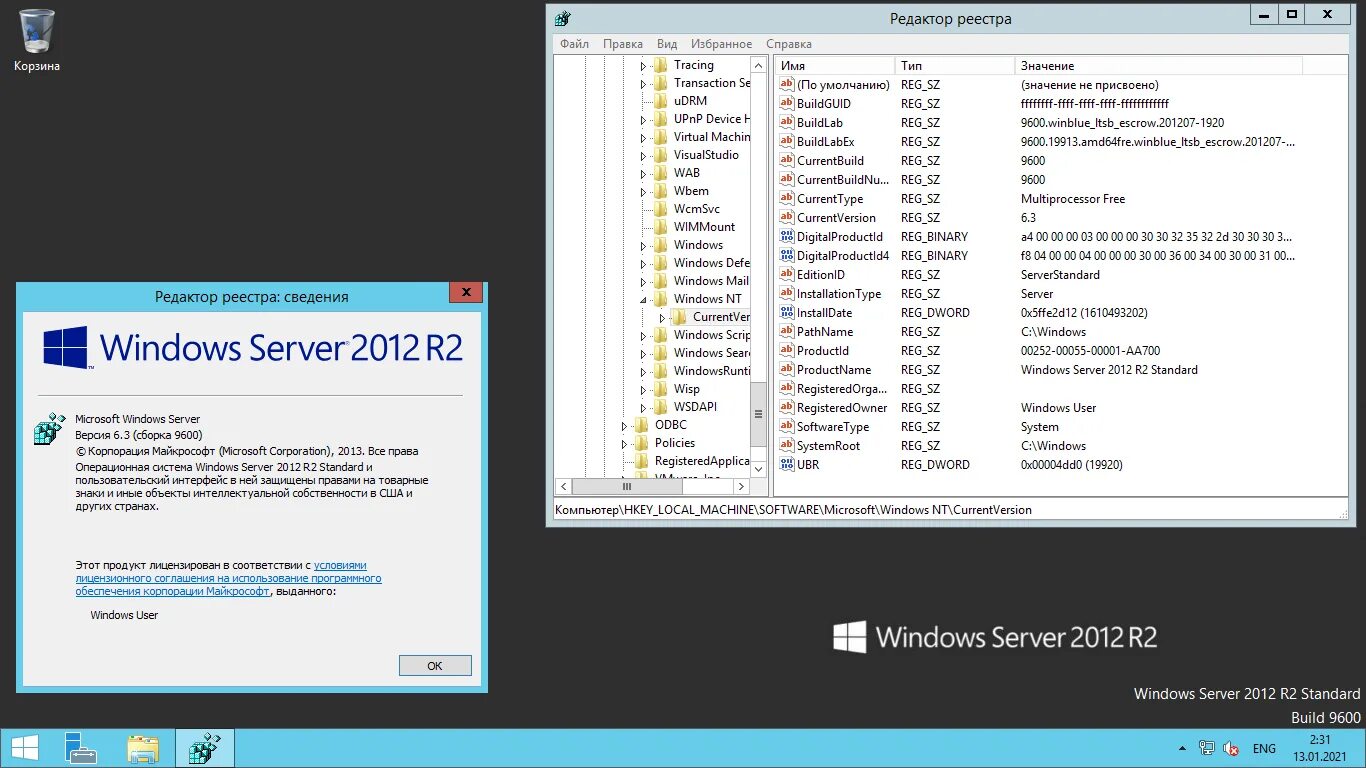Select the WAB folder icon

coord(660,173)
